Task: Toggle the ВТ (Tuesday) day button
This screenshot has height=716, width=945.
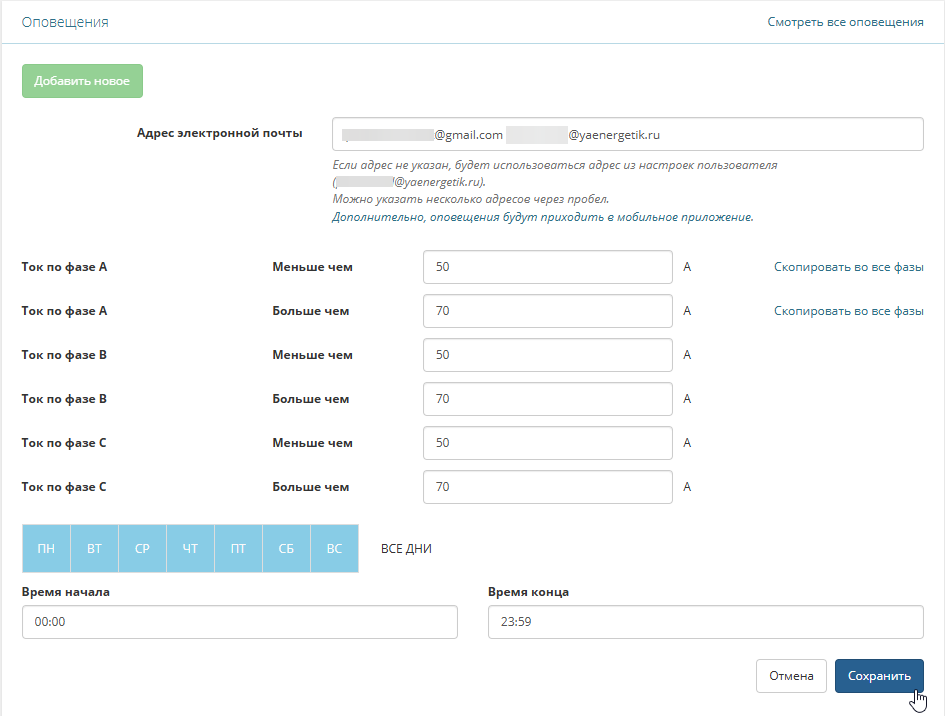Action: point(94,549)
